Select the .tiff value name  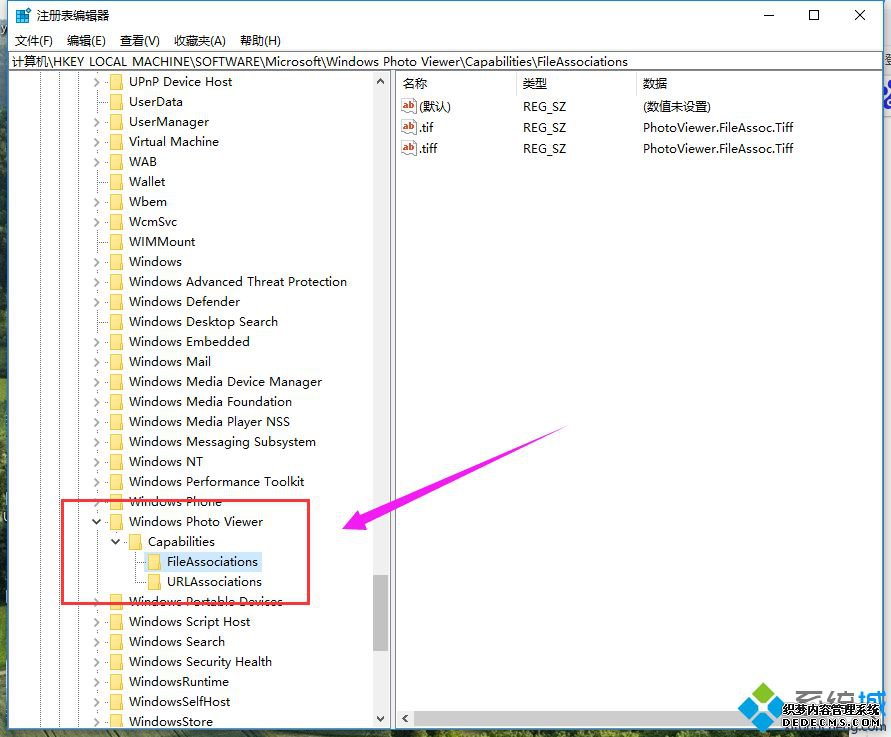point(428,148)
